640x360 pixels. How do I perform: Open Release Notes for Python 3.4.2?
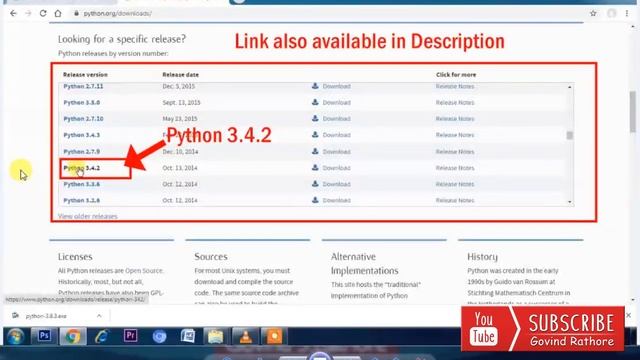(455, 168)
